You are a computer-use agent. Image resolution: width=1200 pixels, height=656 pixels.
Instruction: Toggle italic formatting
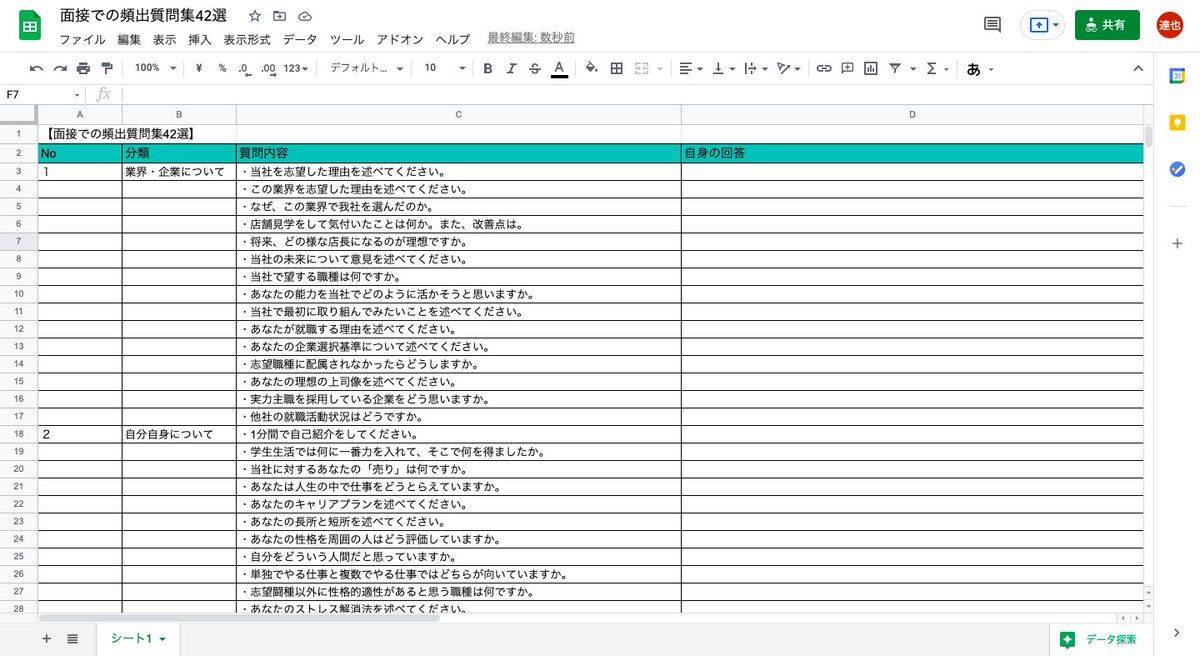click(x=512, y=68)
